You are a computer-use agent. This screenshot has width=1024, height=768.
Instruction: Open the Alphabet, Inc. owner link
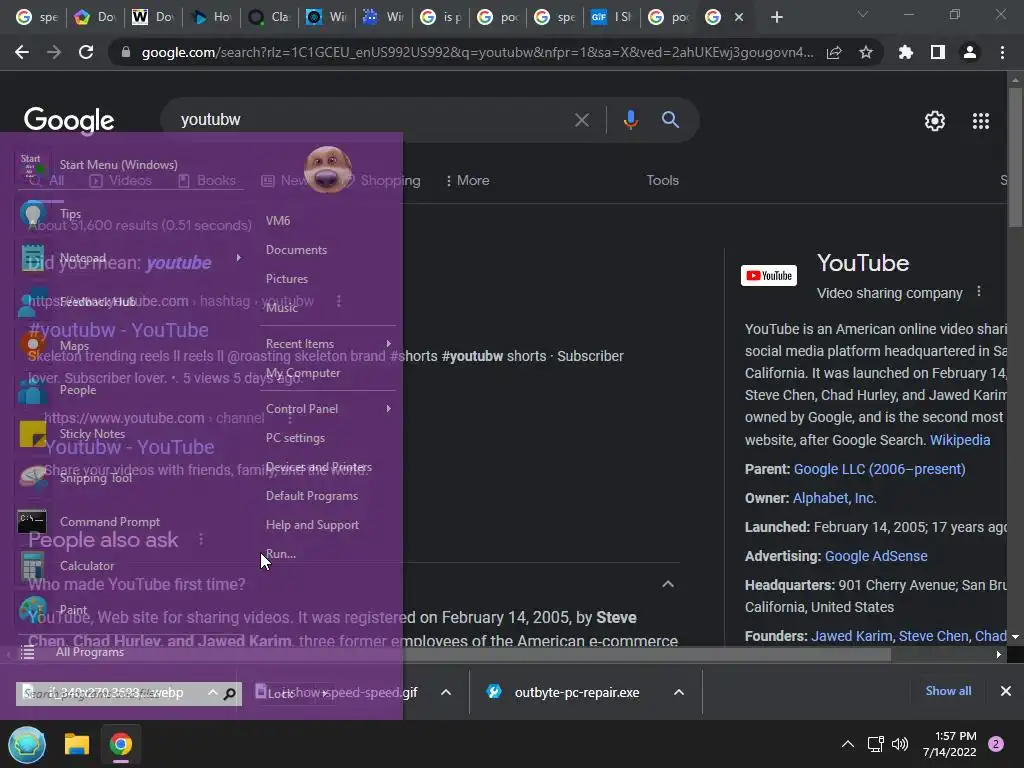pos(834,498)
